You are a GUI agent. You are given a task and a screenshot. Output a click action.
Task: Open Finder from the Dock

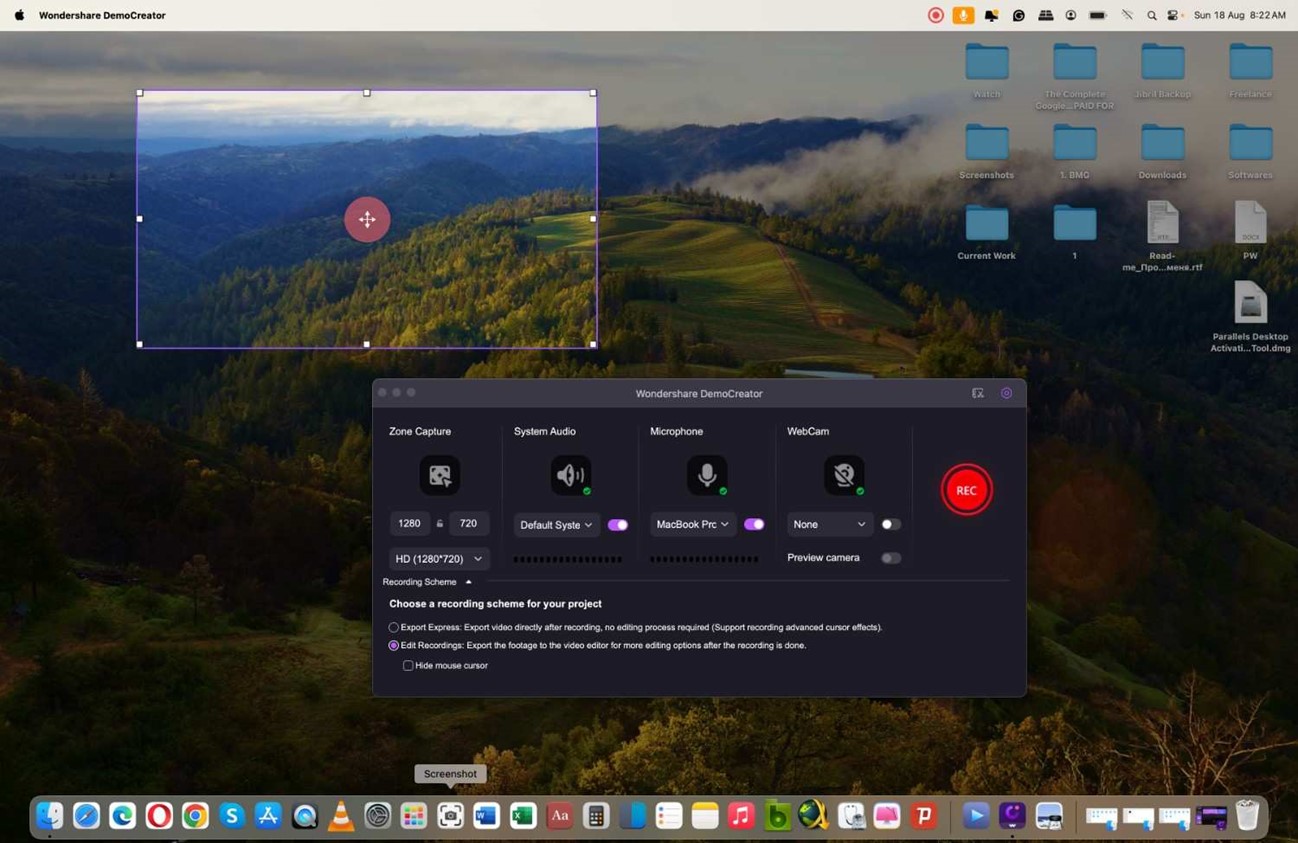(x=50, y=816)
